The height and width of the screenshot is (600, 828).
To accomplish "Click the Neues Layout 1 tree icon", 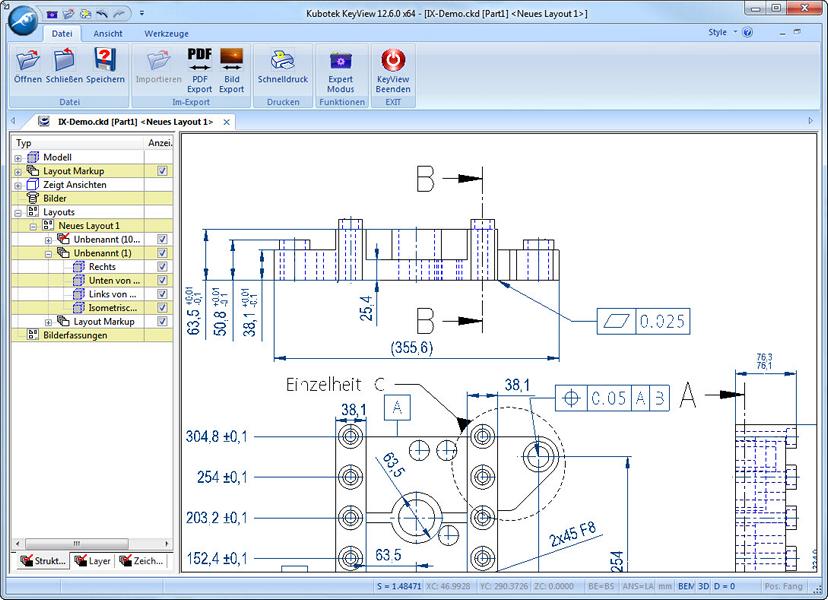I will coord(48,226).
